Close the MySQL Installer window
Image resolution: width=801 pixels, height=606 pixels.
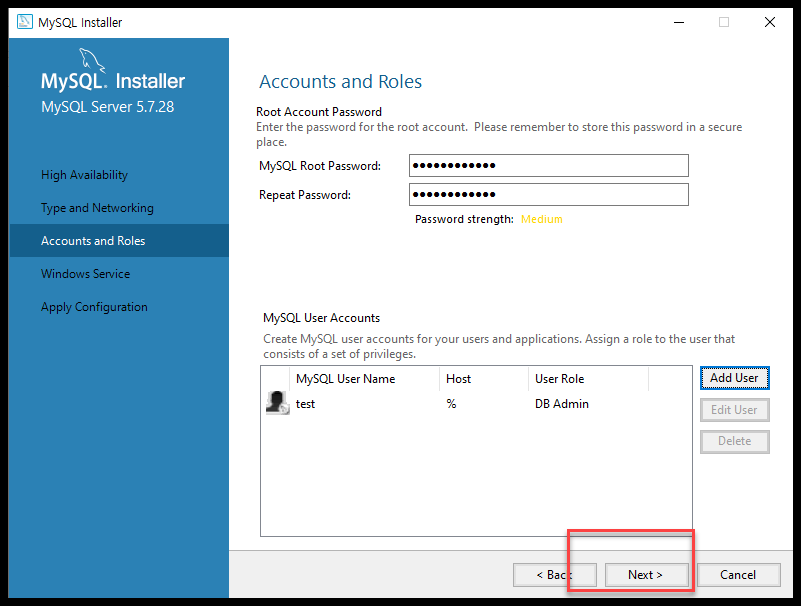770,22
